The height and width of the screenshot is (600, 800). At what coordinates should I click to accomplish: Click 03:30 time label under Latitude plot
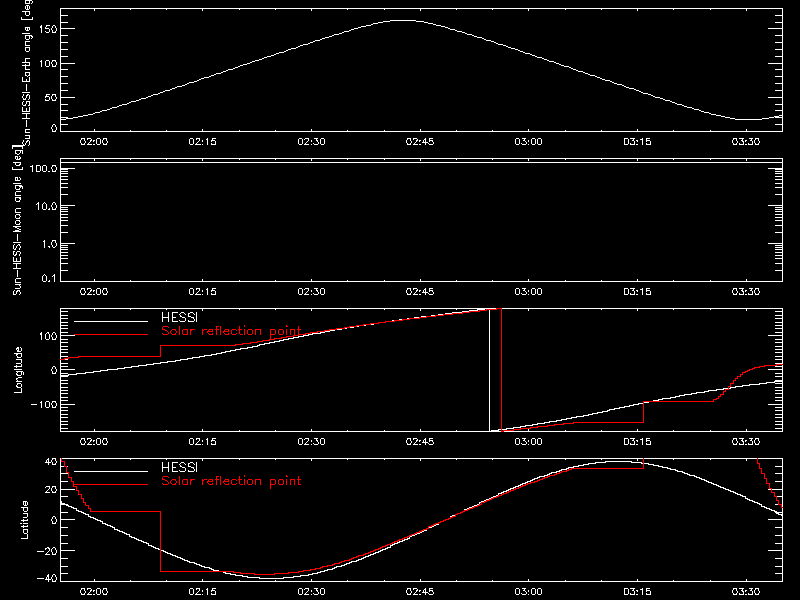tap(746, 592)
